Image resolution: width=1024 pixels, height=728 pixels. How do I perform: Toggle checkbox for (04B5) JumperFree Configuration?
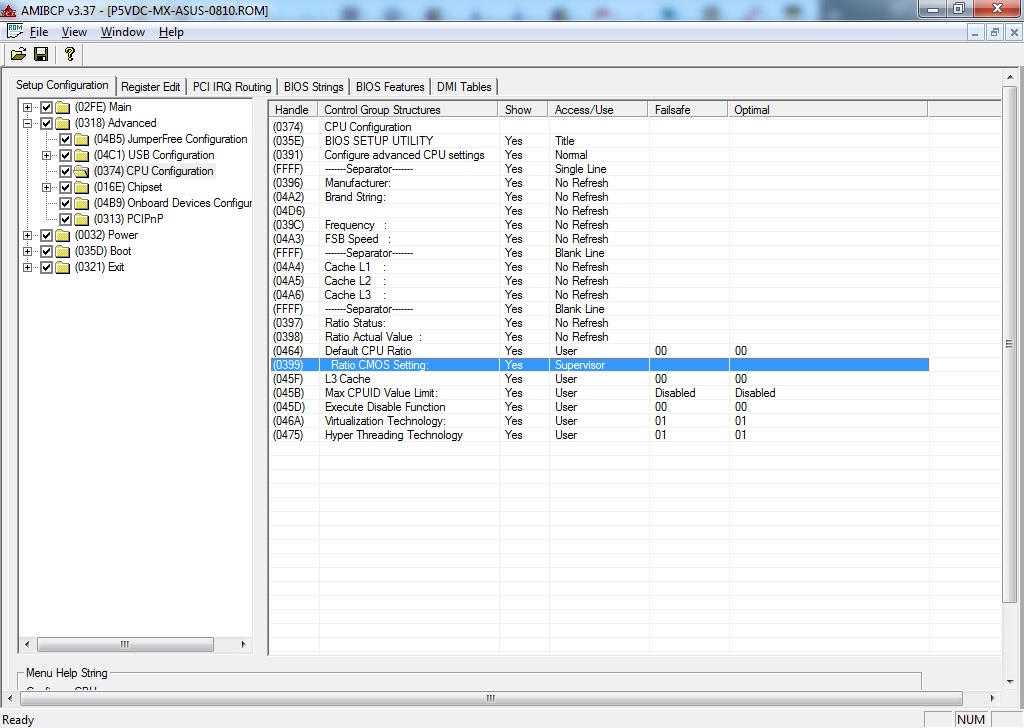pos(65,139)
